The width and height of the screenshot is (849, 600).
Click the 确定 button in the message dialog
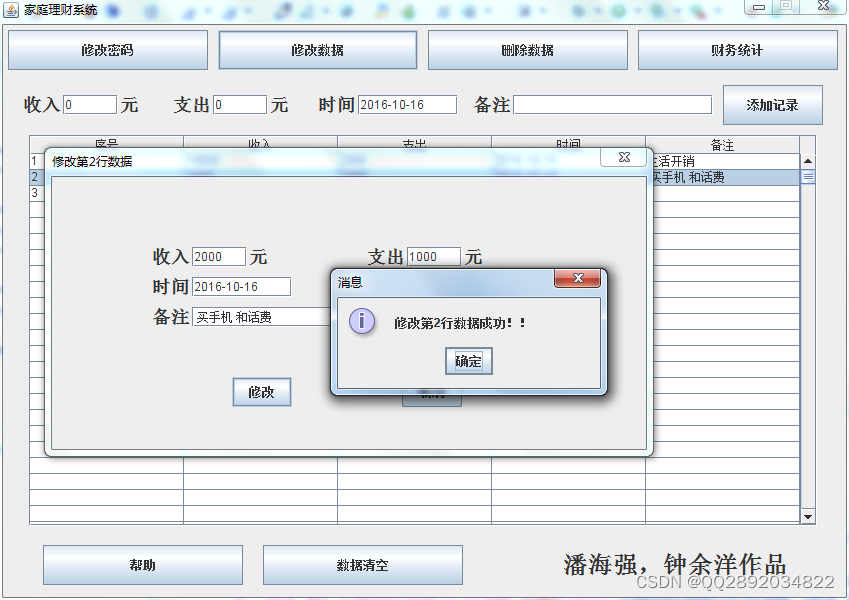(x=467, y=361)
